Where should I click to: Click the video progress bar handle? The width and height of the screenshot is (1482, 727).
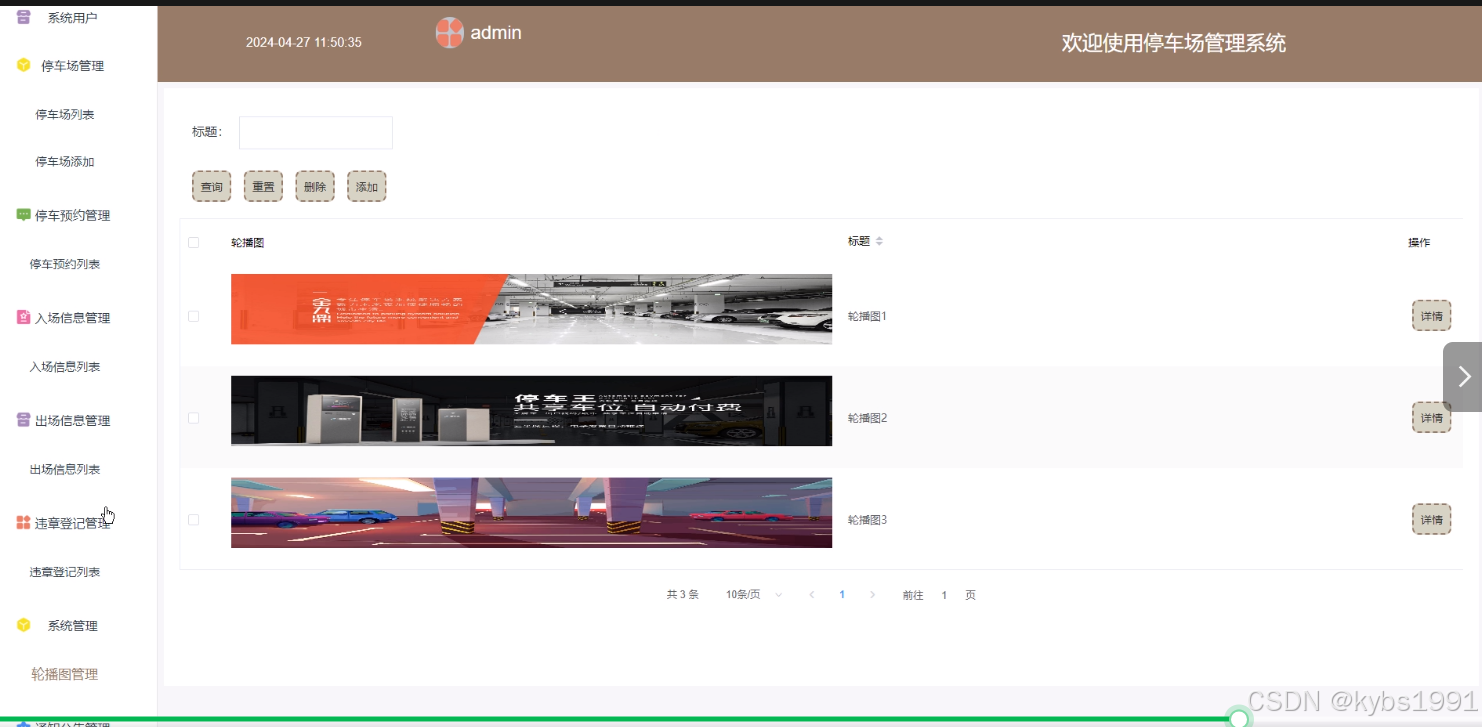pos(1239,718)
